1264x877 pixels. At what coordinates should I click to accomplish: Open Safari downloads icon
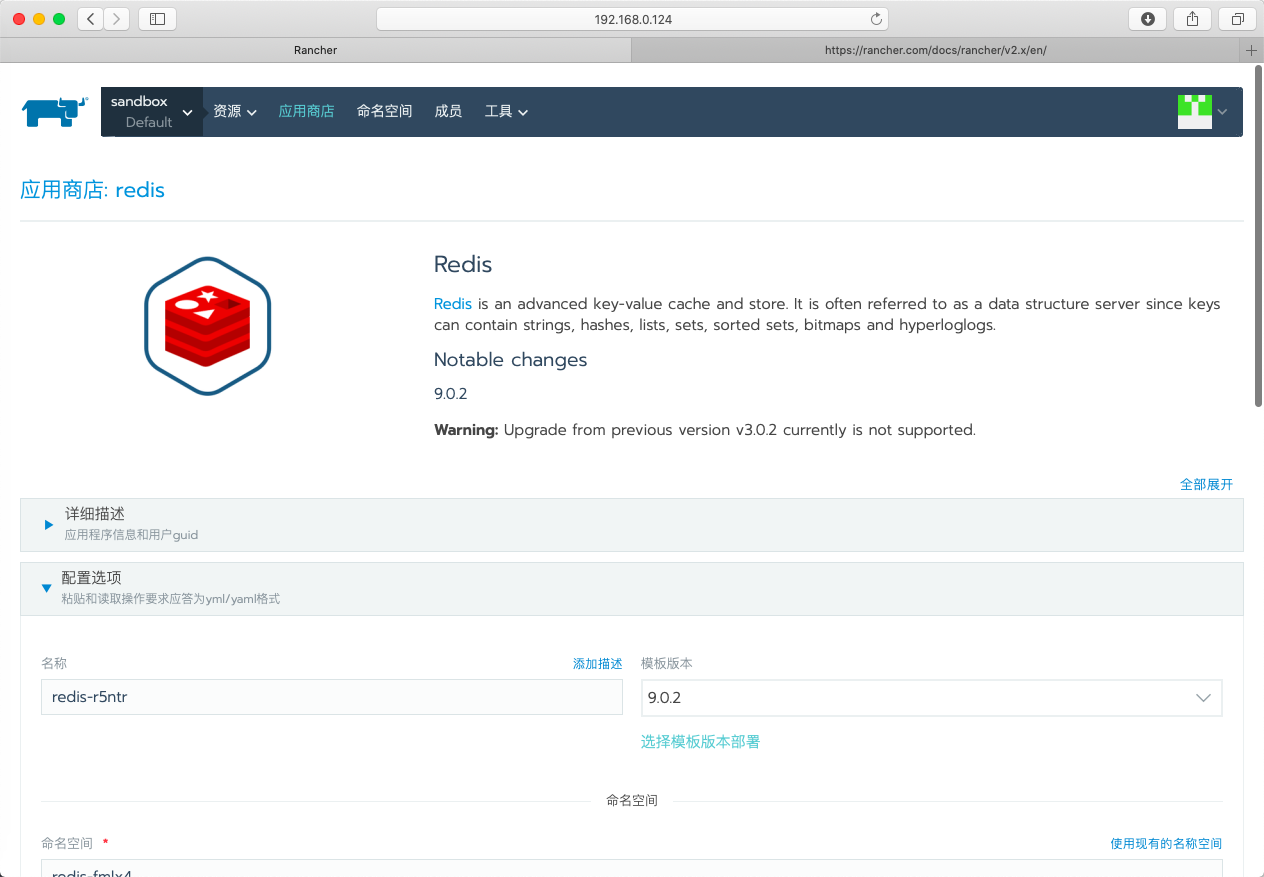tap(1148, 18)
